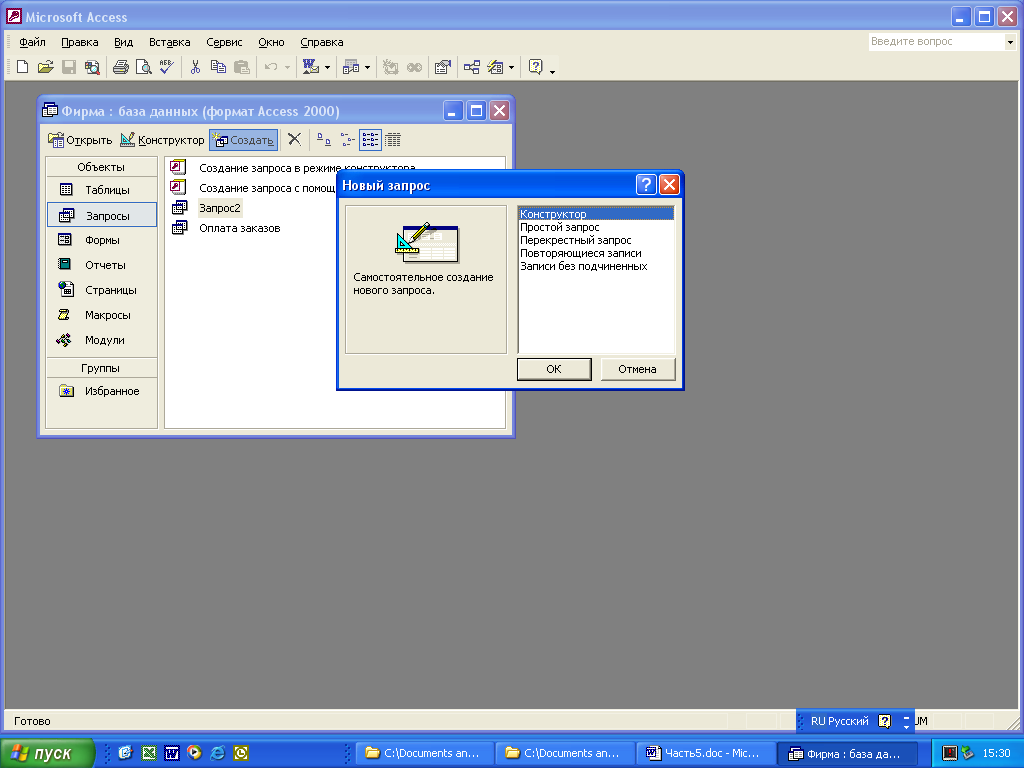Open the Вставка menu
The height and width of the screenshot is (768, 1024).
(169, 42)
